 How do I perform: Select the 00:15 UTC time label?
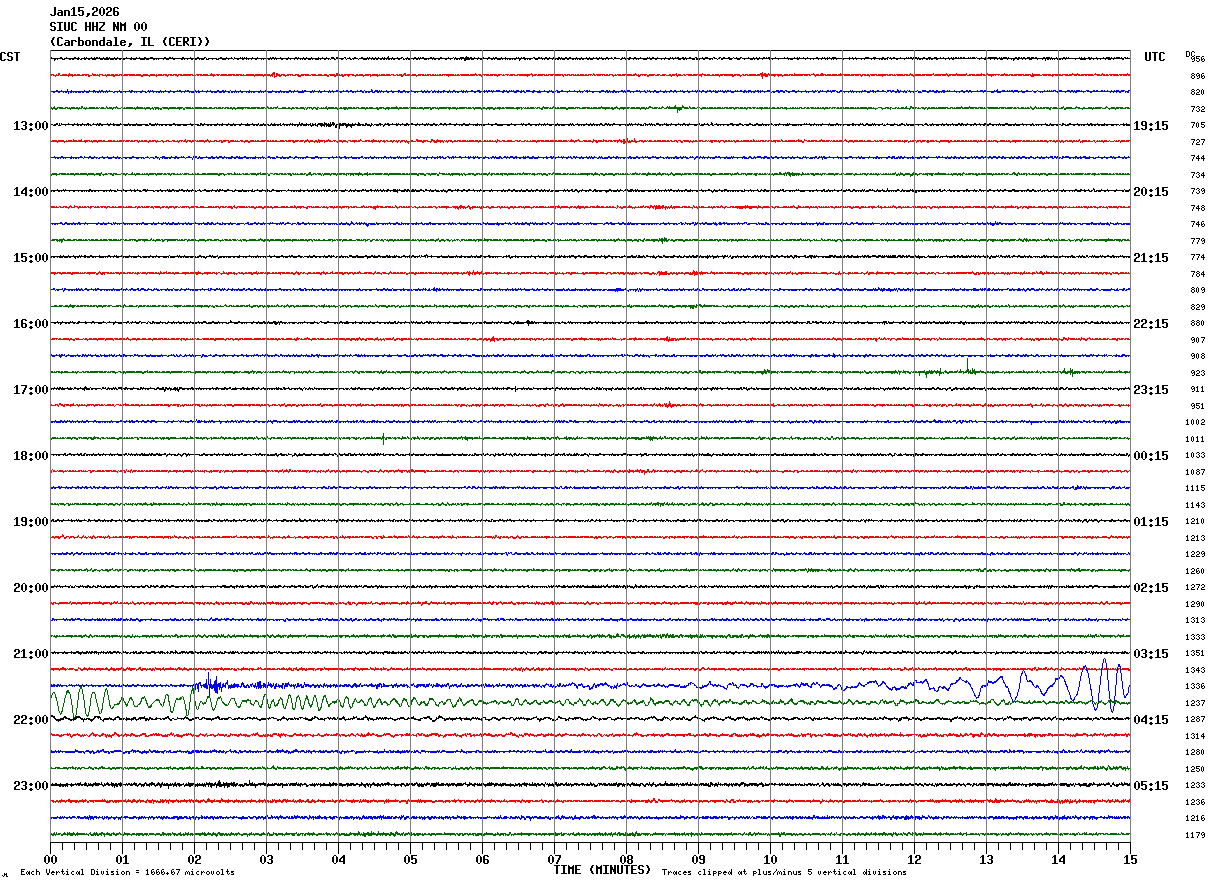[x=1151, y=456]
